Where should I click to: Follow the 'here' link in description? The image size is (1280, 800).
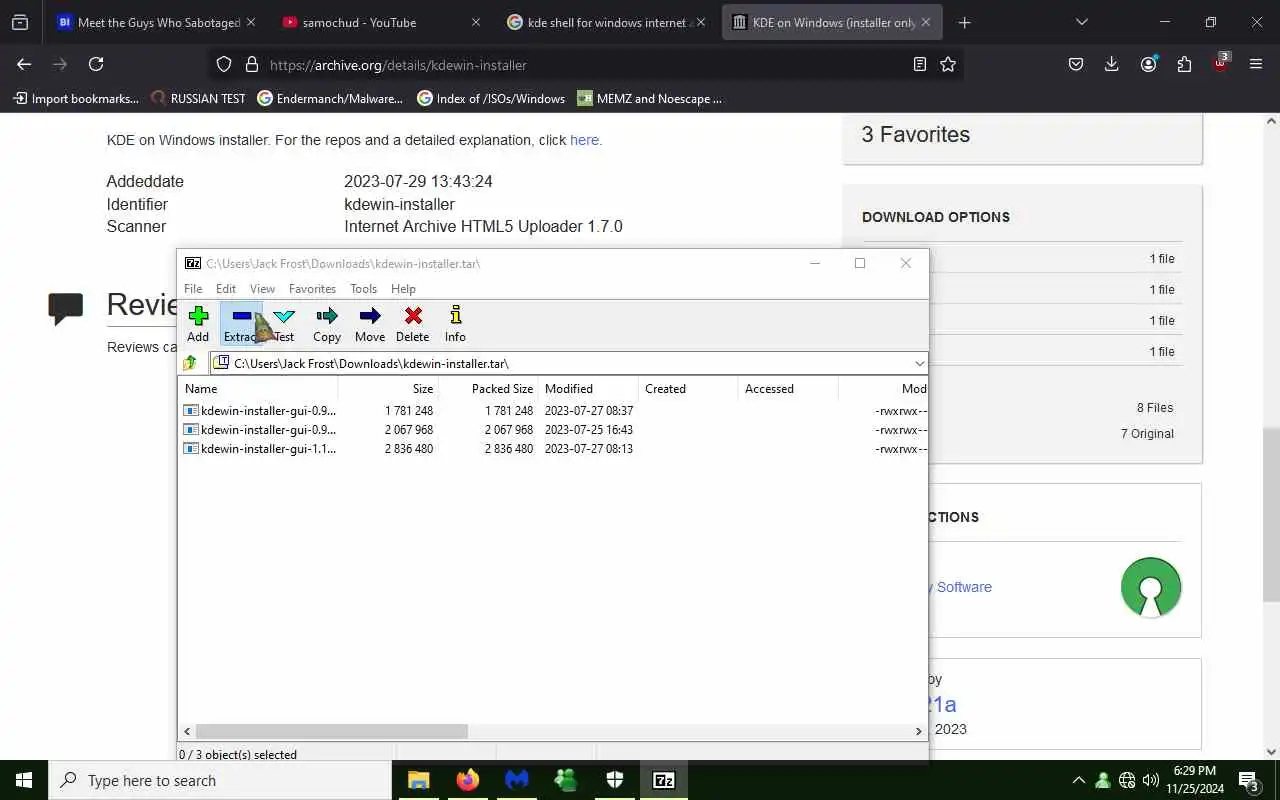585,140
